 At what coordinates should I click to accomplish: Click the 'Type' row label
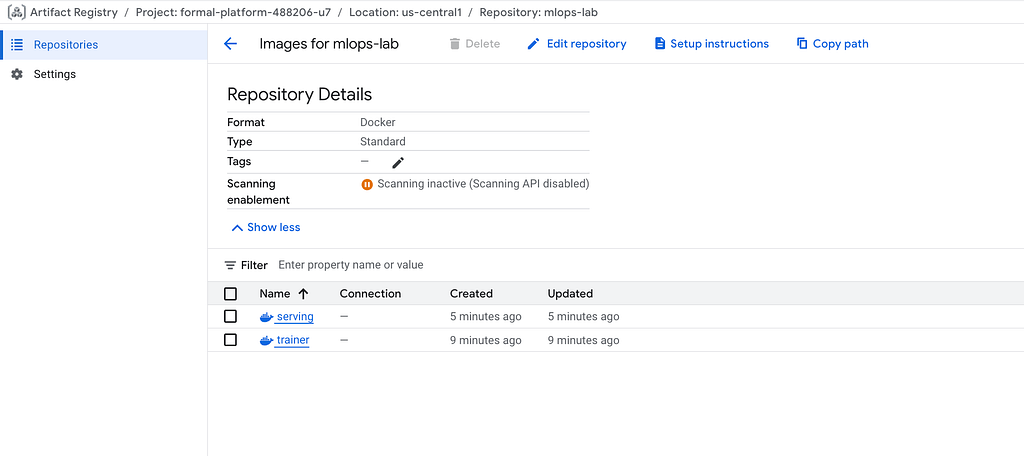click(240, 142)
